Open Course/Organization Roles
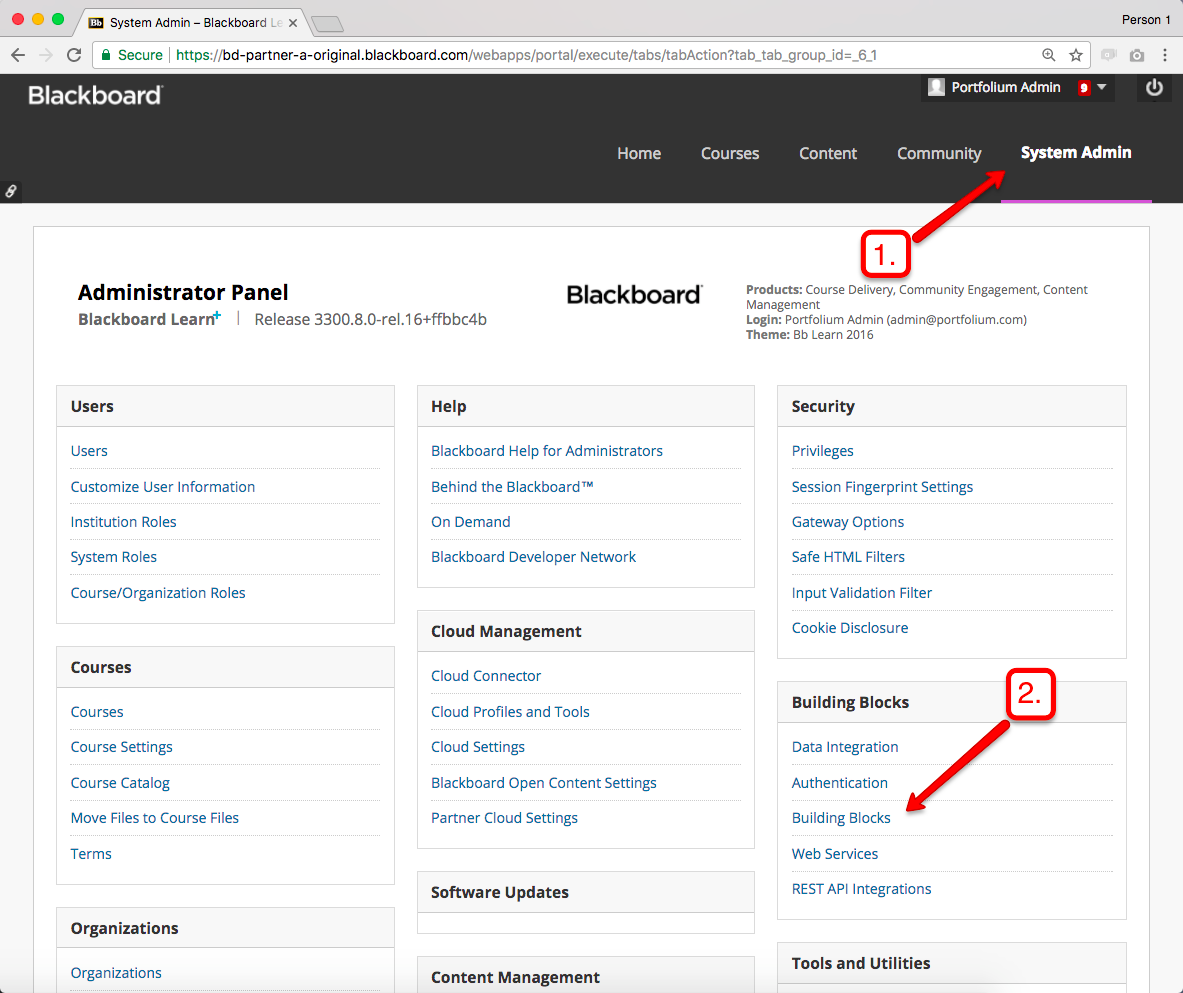1183x993 pixels. (x=158, y=593)
